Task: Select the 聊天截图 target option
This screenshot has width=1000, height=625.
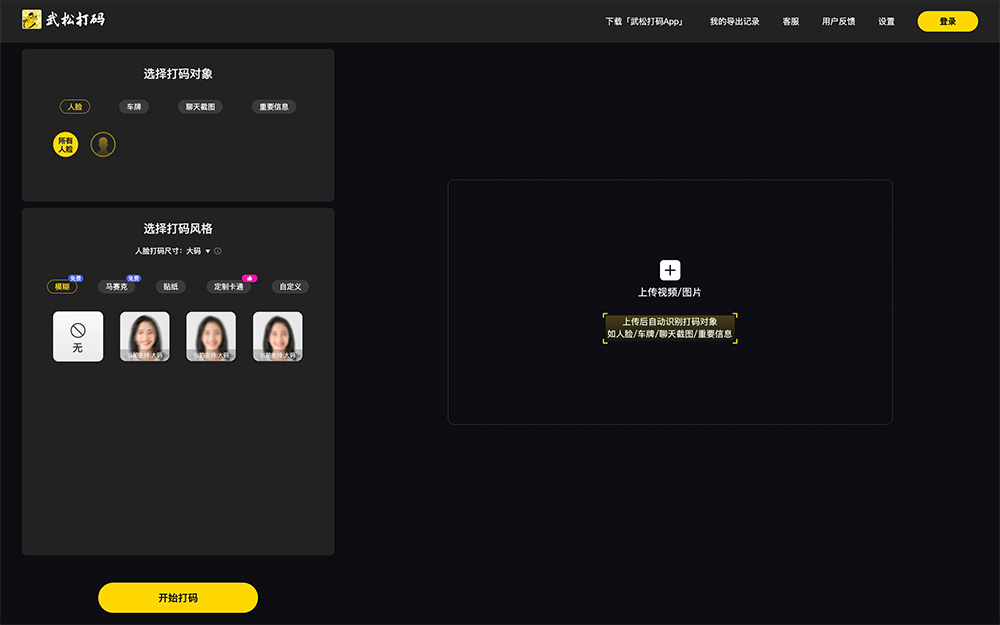Action: (200, 107)
